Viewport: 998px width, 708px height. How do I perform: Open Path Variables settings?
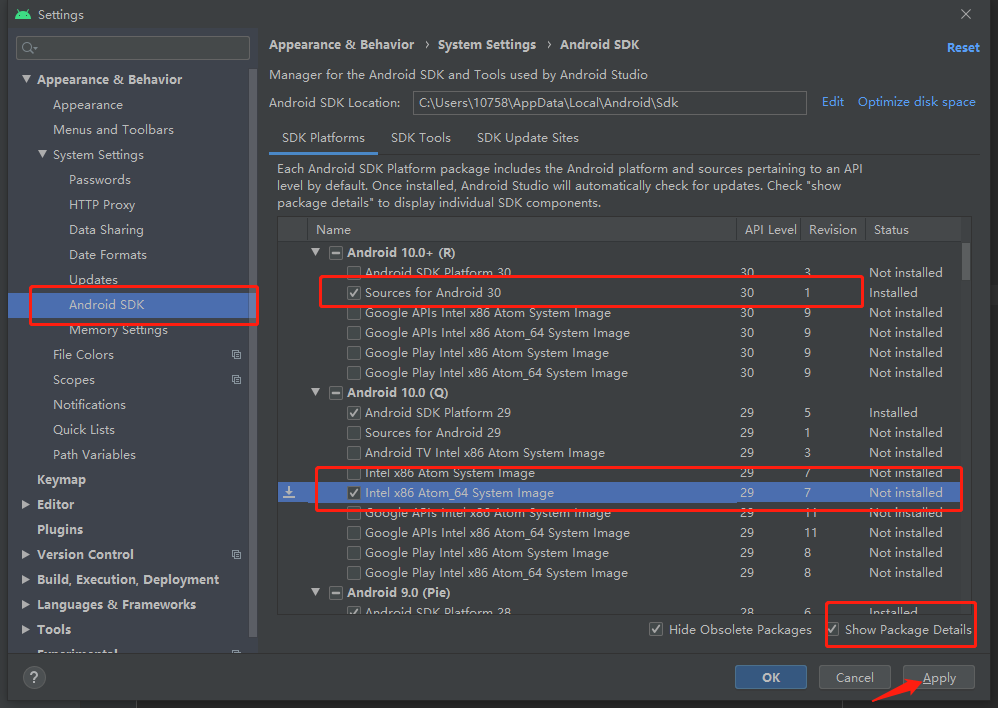[94, 455]
